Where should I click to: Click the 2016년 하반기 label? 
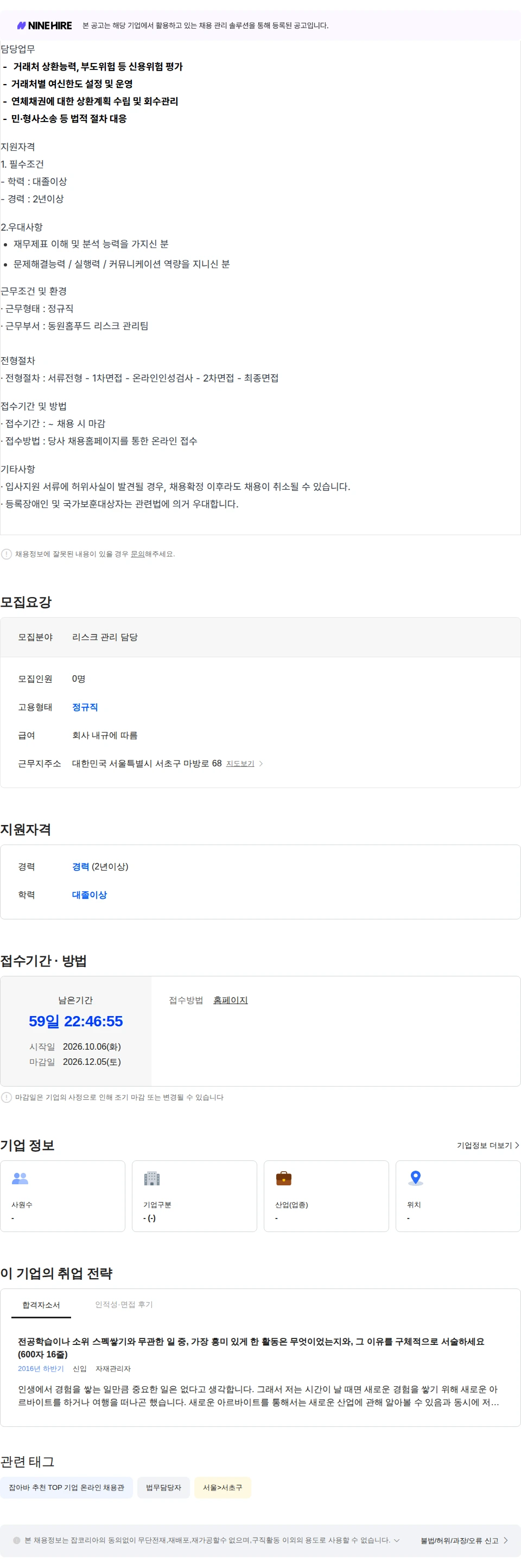tap(41, 1368)
